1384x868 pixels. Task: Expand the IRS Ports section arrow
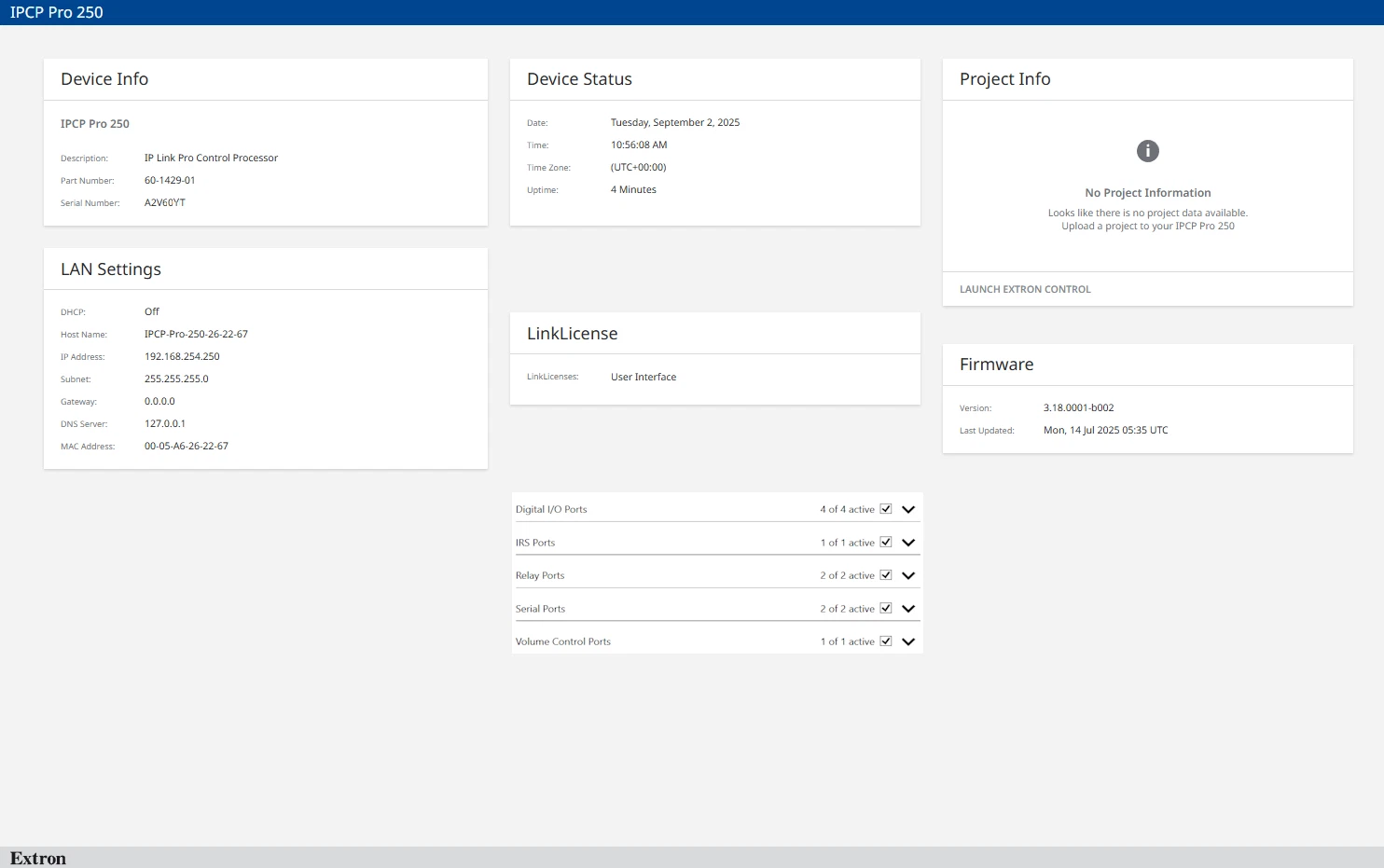[908, 543]
